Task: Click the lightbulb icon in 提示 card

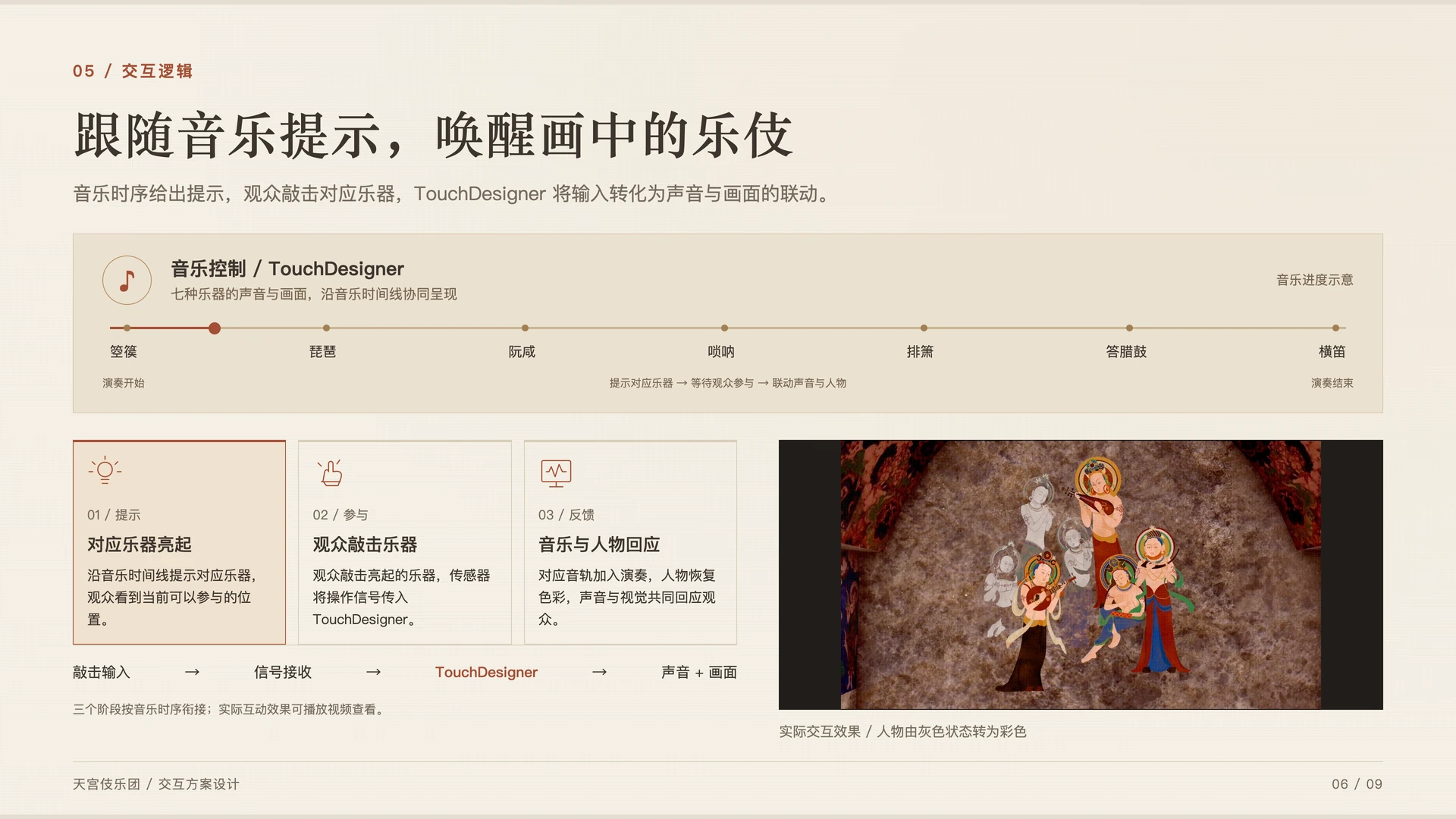Action: [x=105, y=472]
